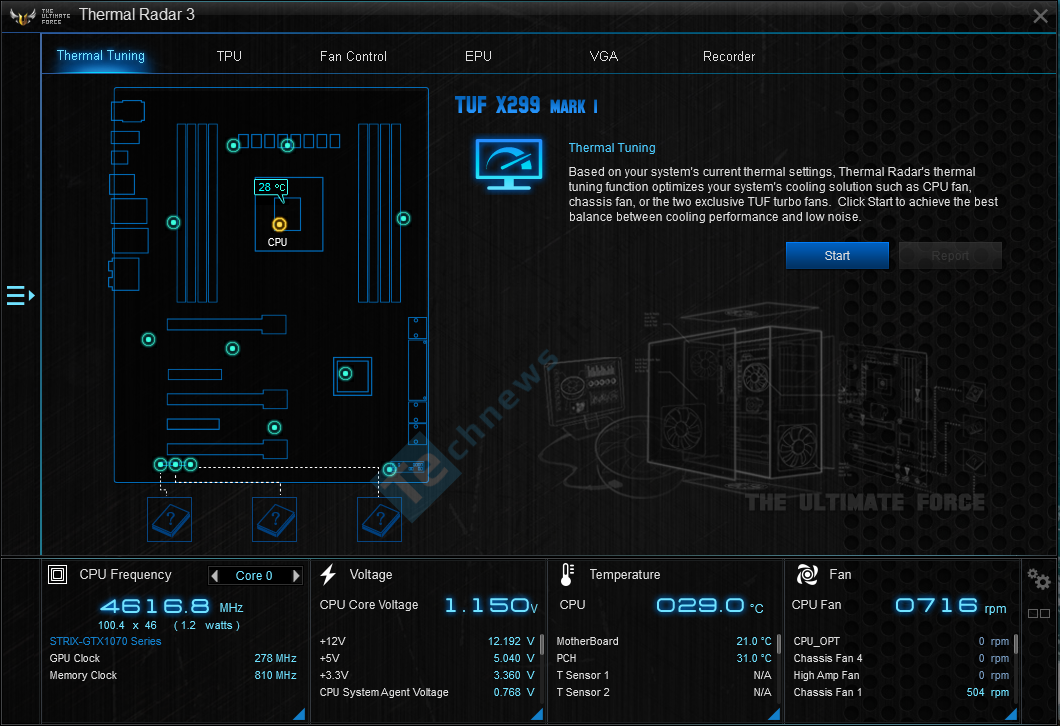1060x726 pixels.
Task: Click the Voltage lightning bolt icon
Action: [329, 575]
